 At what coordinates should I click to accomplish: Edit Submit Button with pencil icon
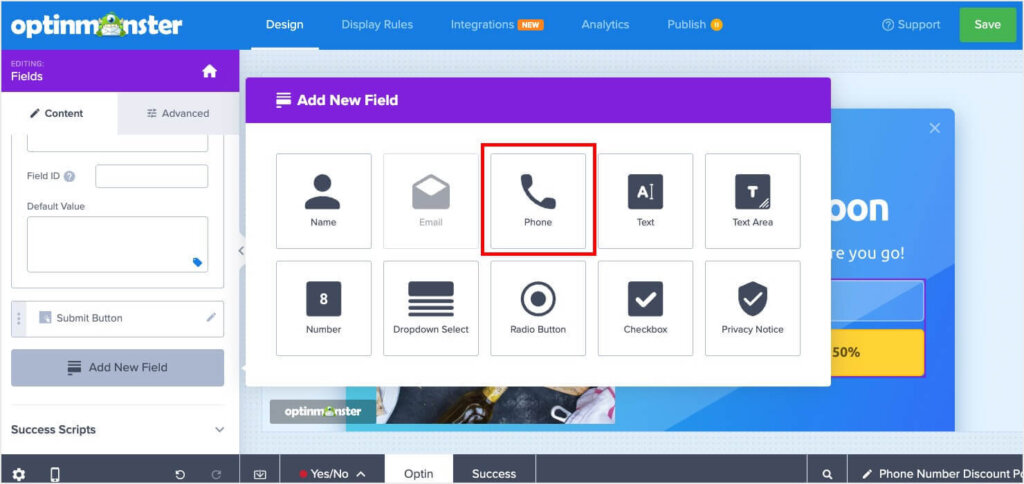coord(211,317)
